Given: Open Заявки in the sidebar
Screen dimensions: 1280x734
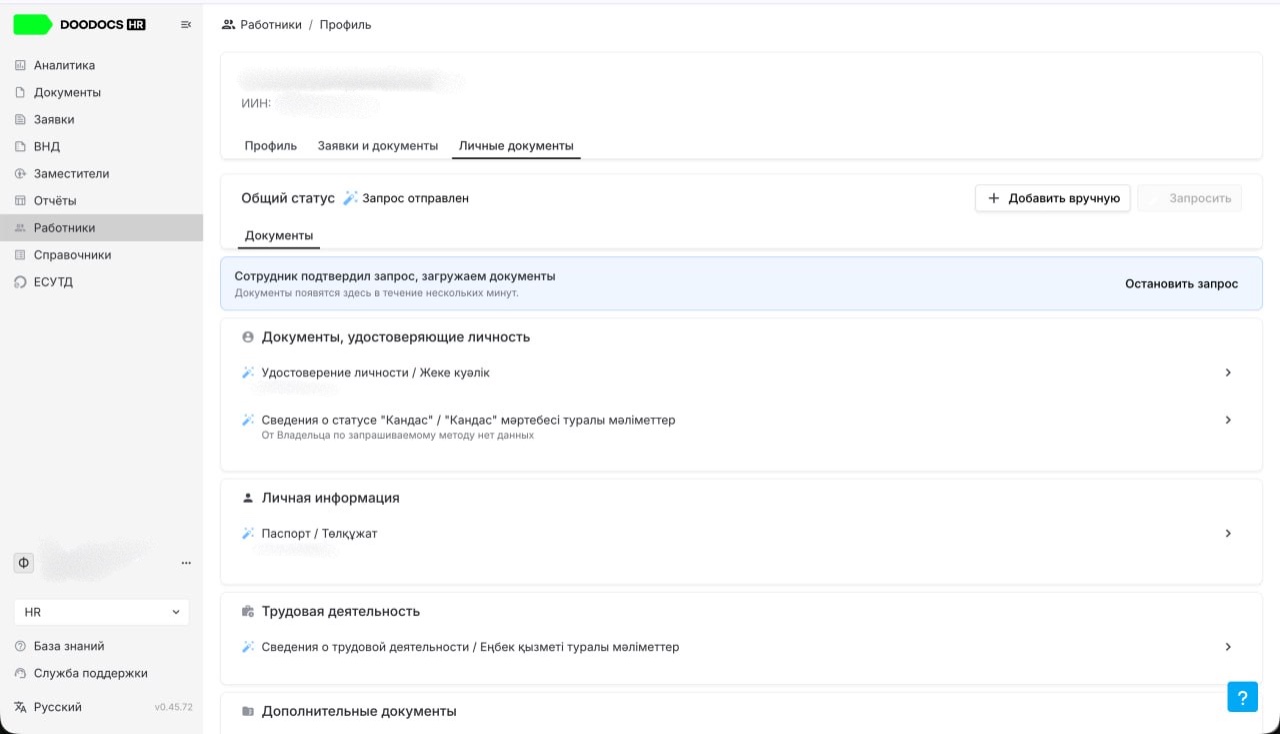Looking at the screenshot, I should click(54, 119).
